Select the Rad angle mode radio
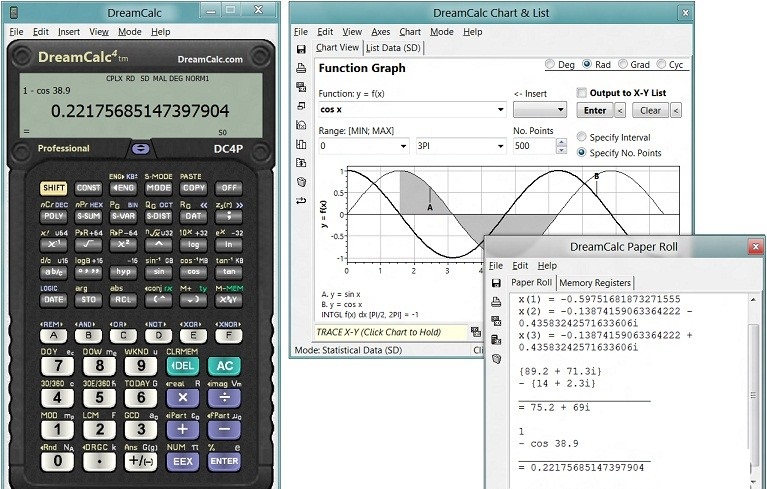 coord(587,64)
